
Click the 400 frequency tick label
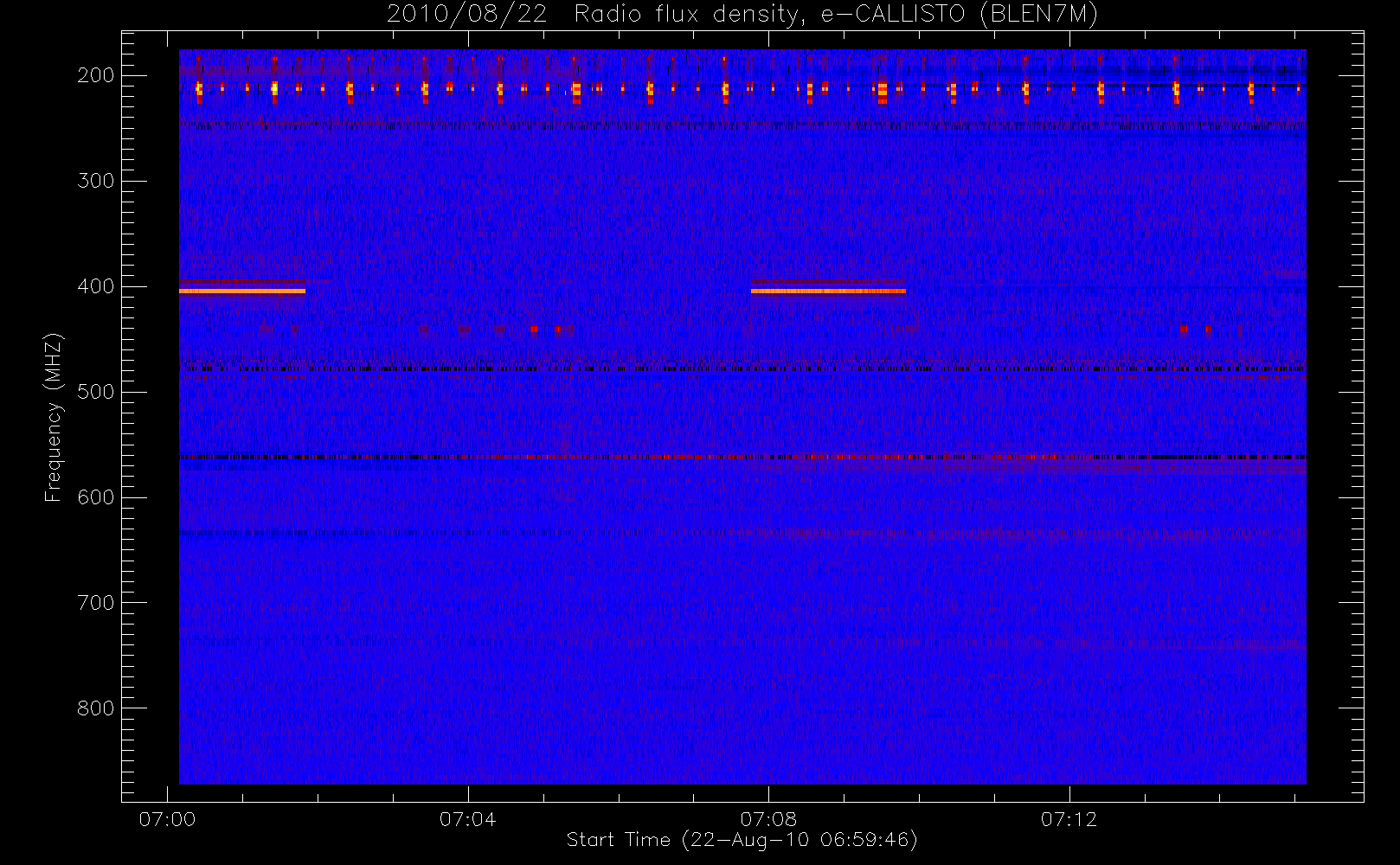coord(96,286)
